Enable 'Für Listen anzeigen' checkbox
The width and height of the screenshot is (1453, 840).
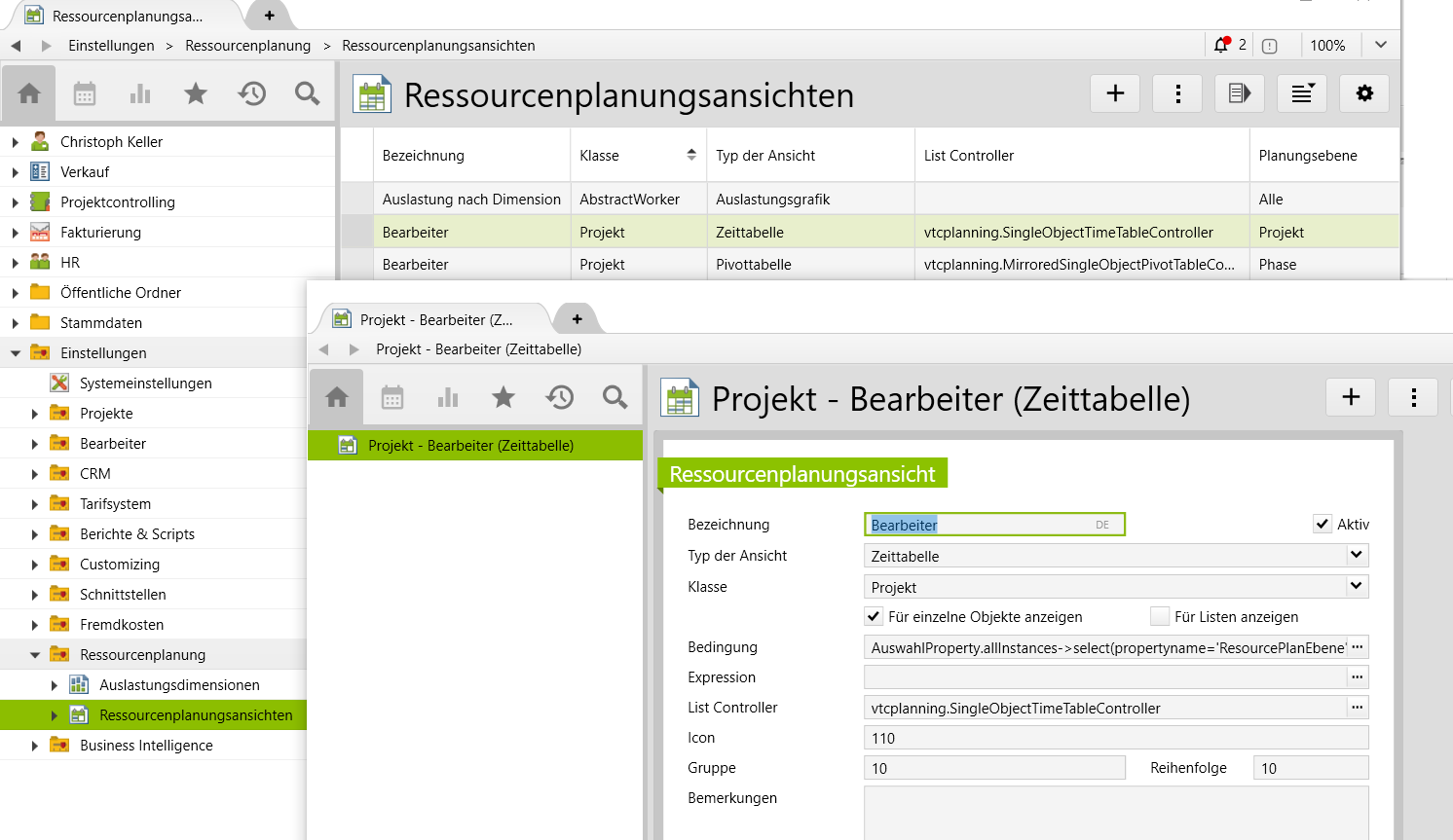pyautogui.click(x=1160, y=616)
